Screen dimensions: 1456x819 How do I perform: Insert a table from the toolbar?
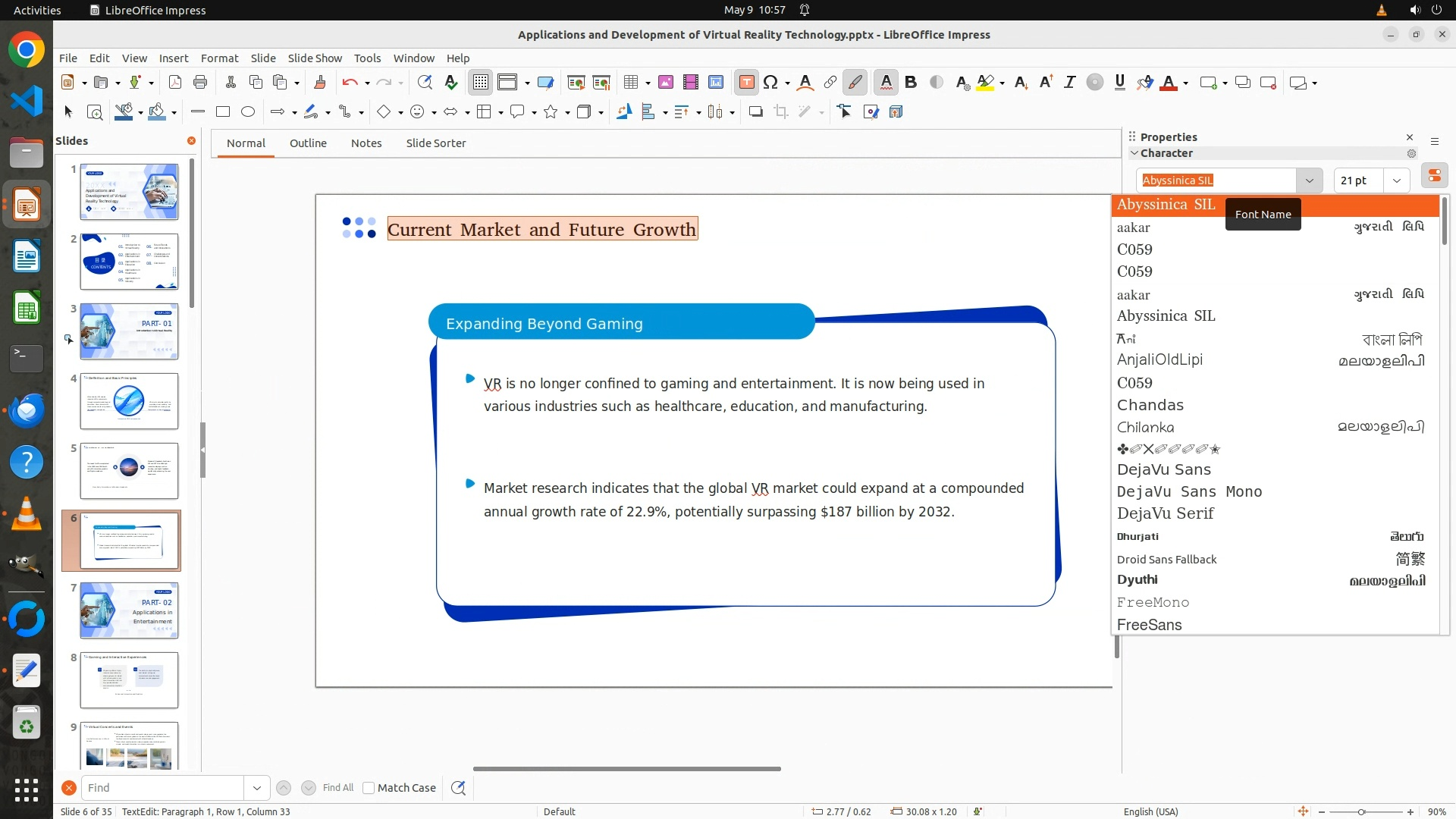click(631, 83)
